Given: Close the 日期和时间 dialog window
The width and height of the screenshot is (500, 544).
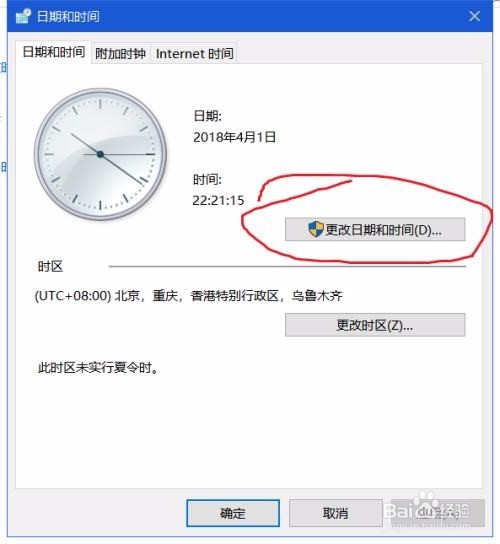Looking at the screenshot, I should click(474, 16).
